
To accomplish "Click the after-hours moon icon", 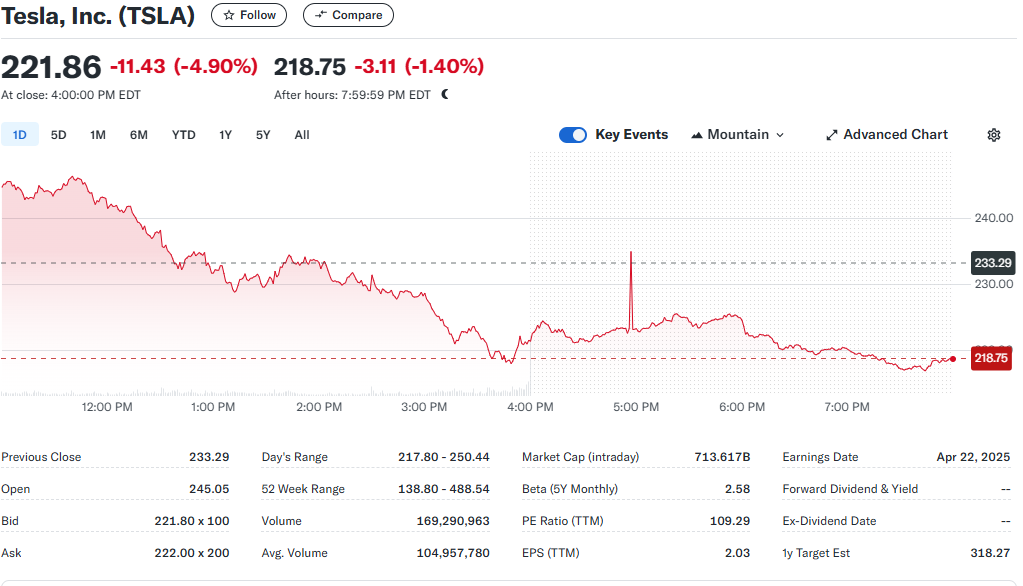I will click(x=445, y=95).
